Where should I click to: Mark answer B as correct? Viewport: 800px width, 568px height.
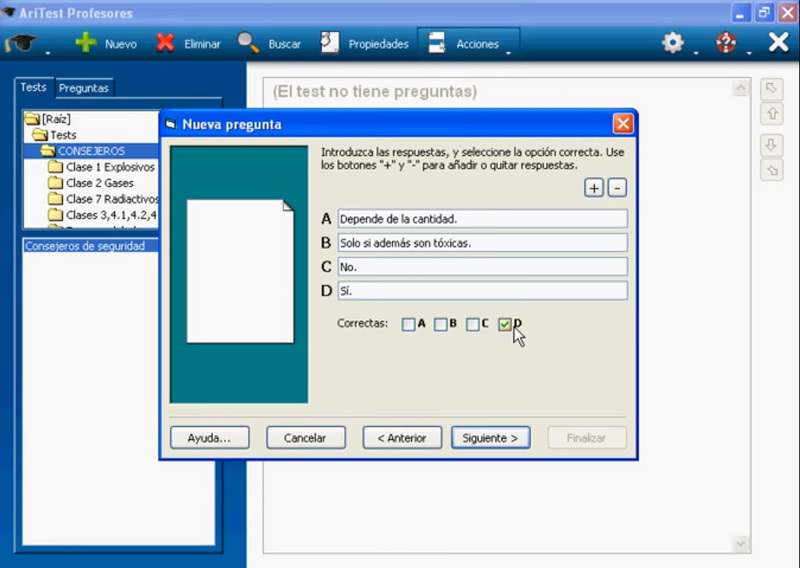coord(440,325)
